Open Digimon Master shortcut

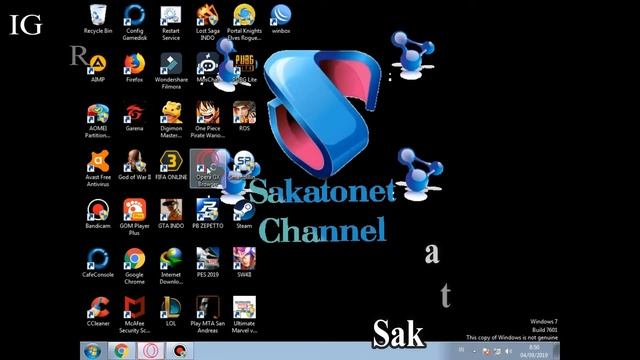point(171,120)
